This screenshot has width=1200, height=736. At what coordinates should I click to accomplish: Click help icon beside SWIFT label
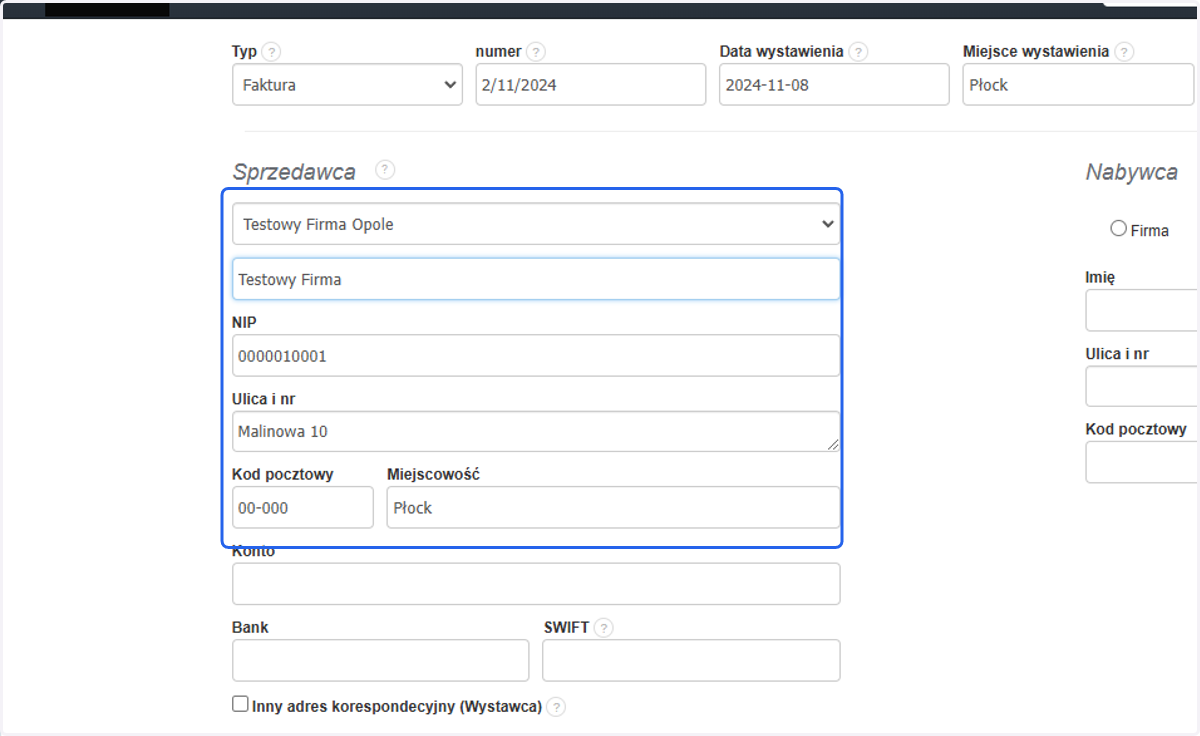coord(603,628)
